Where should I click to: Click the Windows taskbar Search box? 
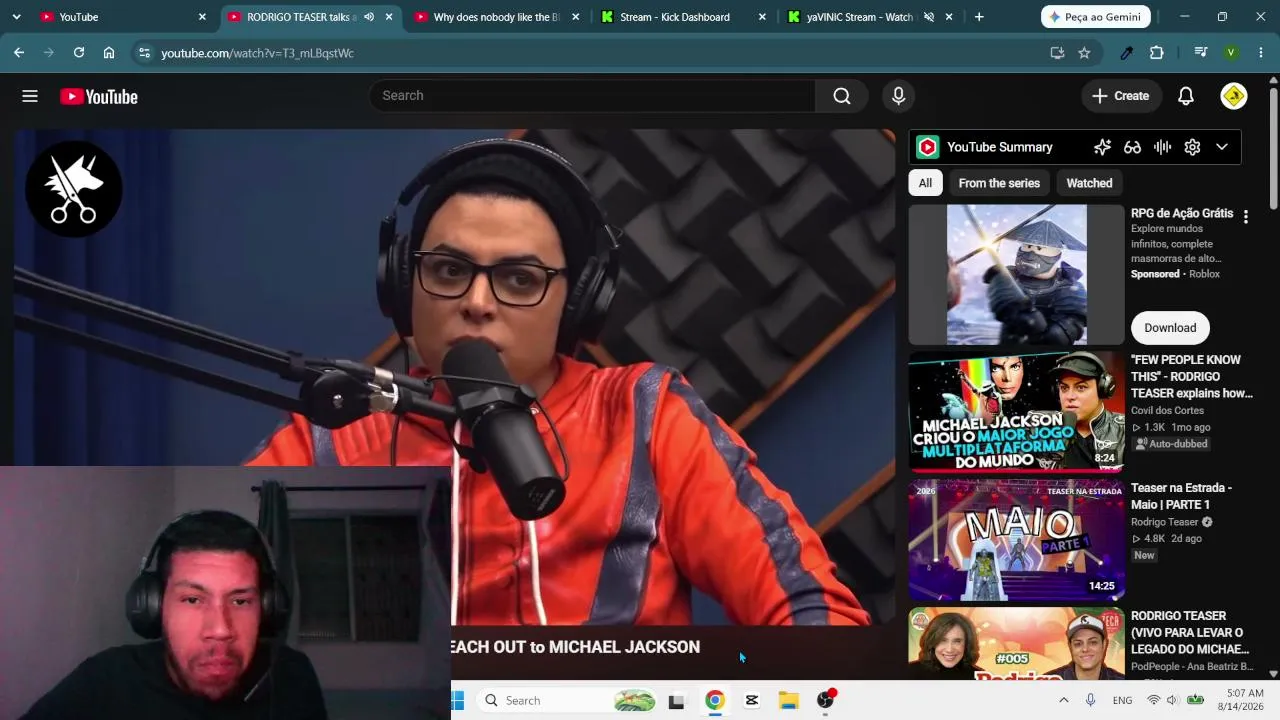tap(566, 700)
